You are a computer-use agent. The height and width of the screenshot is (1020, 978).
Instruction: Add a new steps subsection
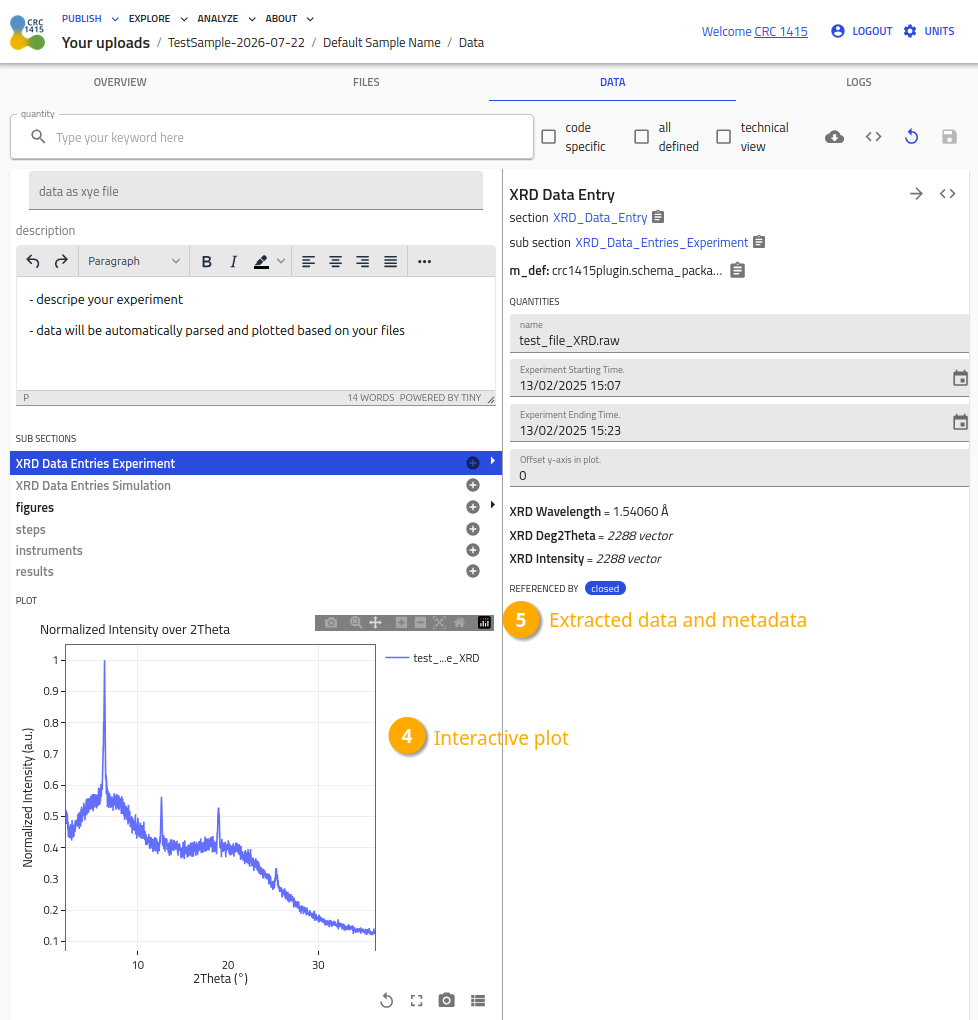pos(473,529)
